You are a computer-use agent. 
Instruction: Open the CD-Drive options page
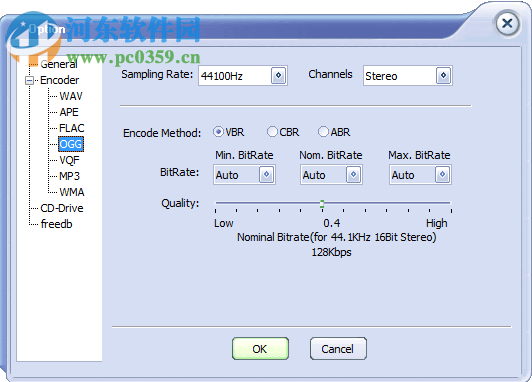click(x=62, y=208)
